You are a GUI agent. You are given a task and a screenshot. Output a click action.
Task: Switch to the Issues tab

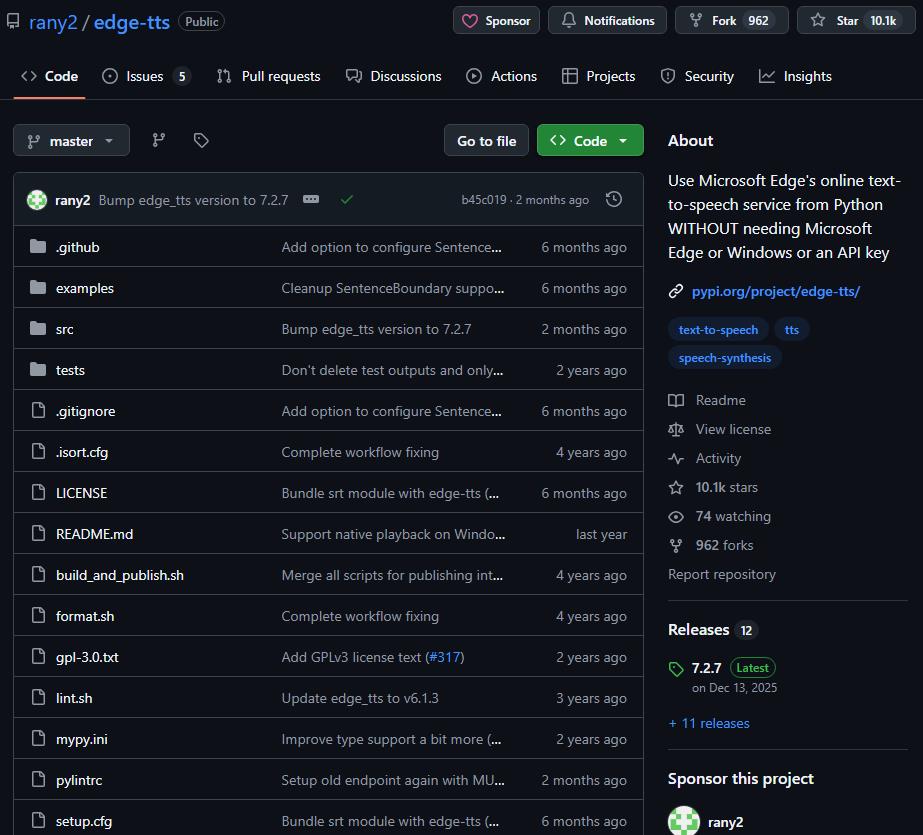pyautogui.click(x=144, y=76)
